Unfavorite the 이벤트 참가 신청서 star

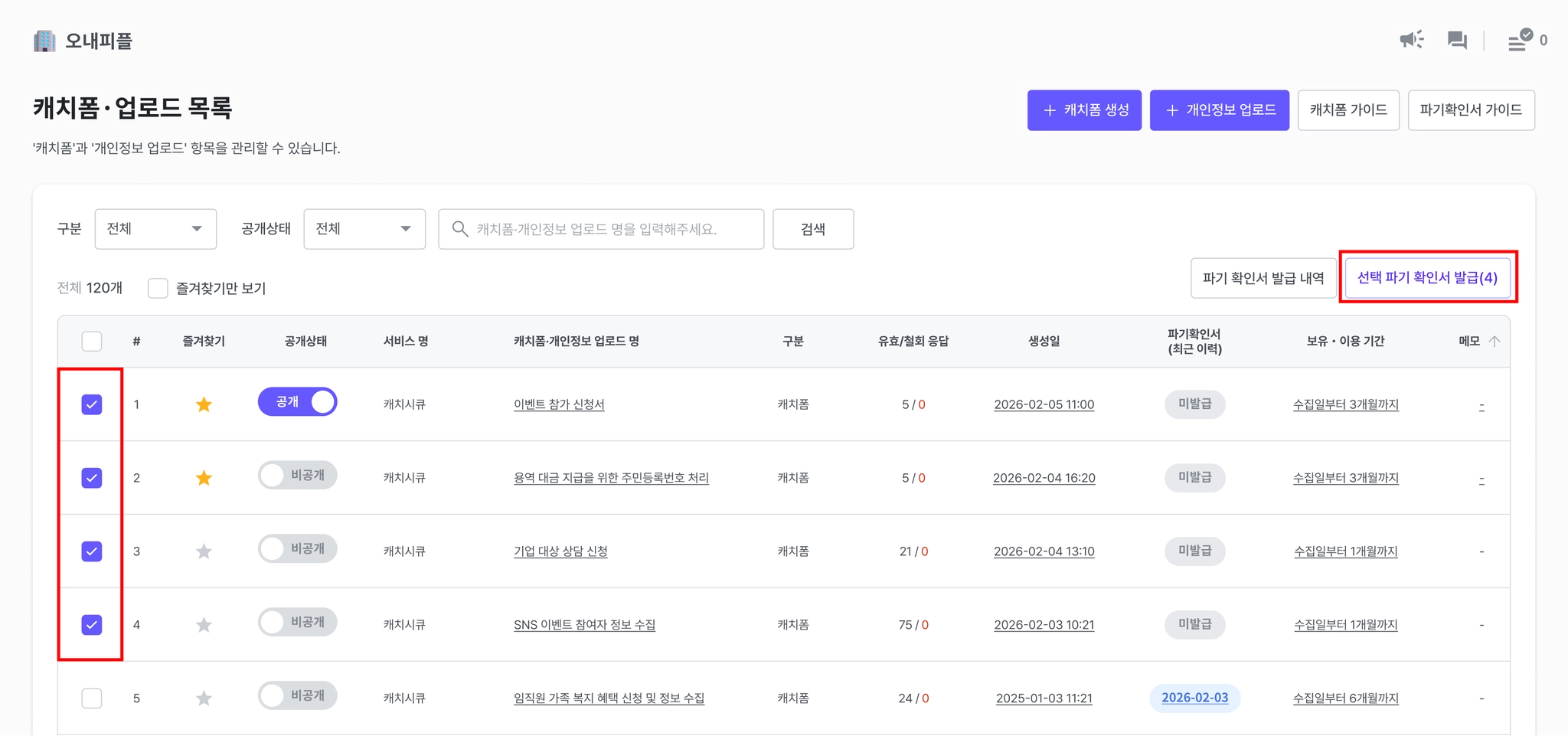(204, 404)
